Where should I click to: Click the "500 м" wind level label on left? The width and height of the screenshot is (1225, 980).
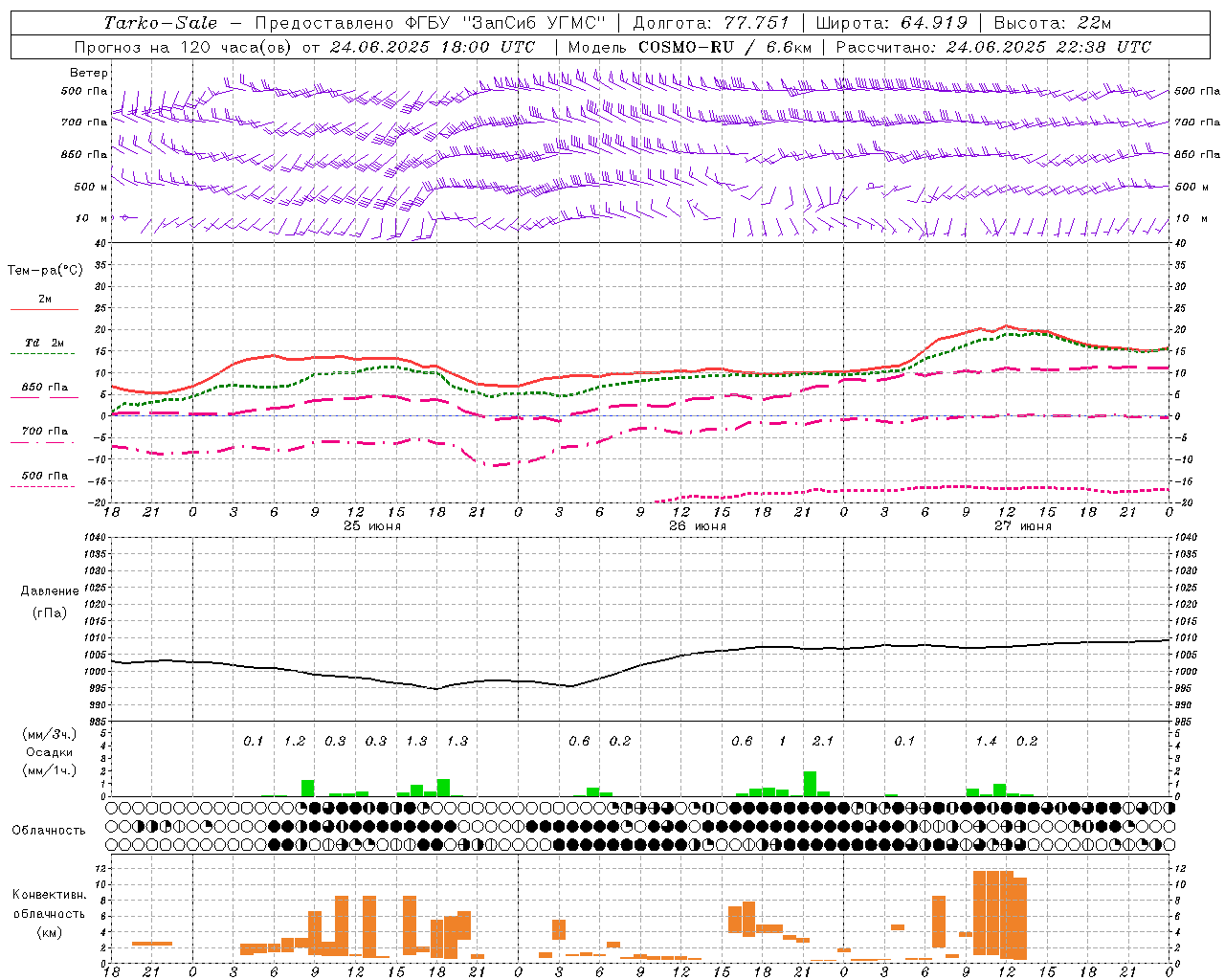tap(91, 187)
